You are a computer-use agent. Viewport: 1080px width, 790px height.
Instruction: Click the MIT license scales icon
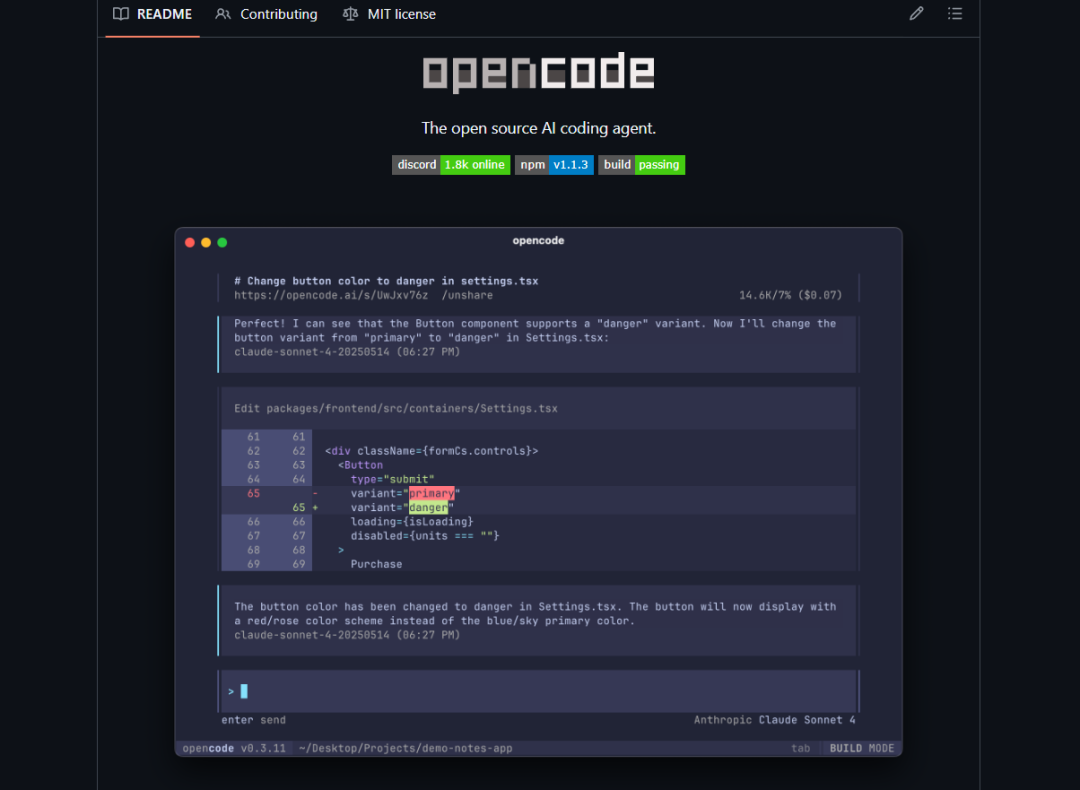[x=351, y=14]
